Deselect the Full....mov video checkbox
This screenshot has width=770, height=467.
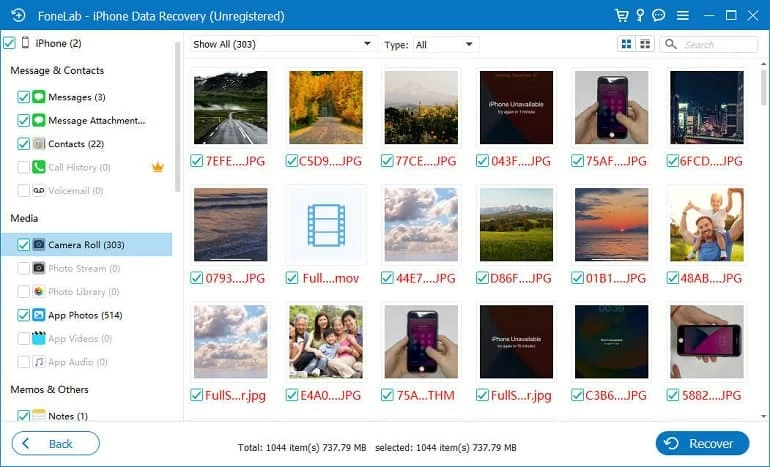pos(291,278)
